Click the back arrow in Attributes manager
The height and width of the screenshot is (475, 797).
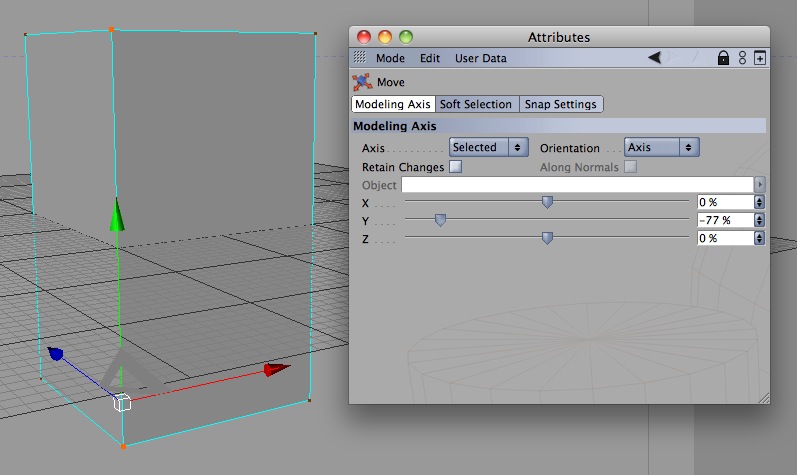[x=655, y=57]
